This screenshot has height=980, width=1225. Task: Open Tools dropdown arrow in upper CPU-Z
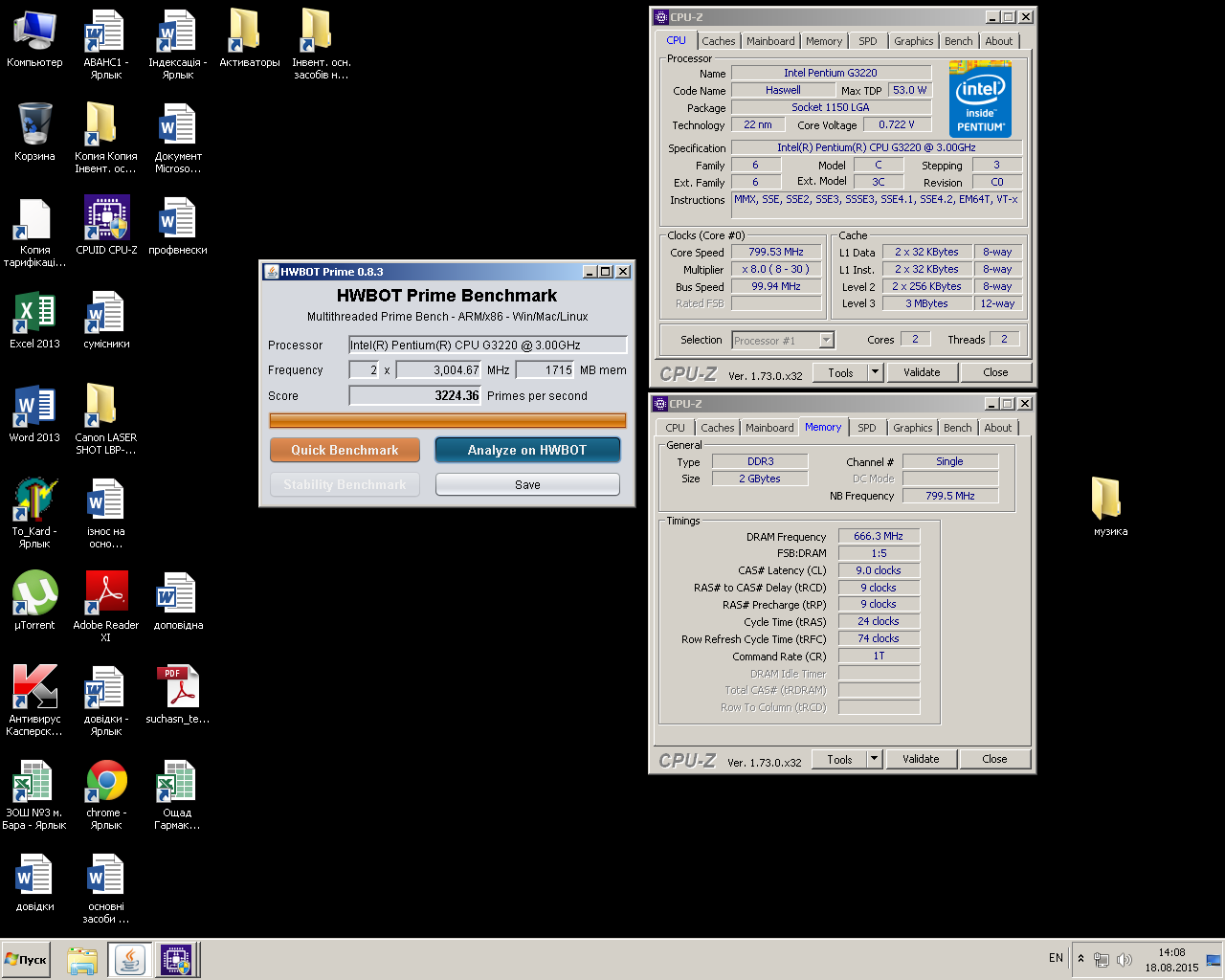coord(875,373)
